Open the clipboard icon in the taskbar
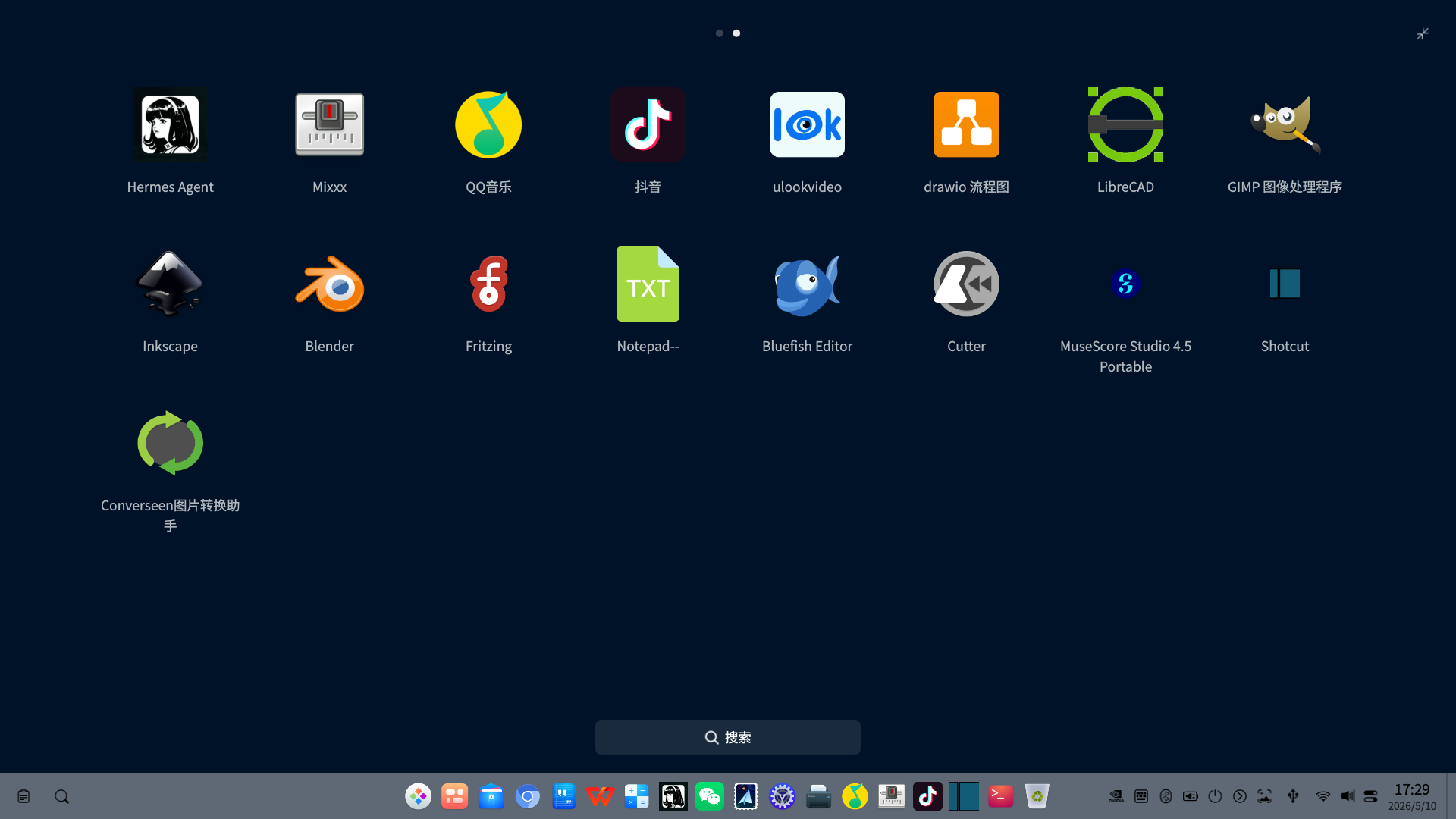Image resolution: width=1456 pixels, height=819 pixels. [24, 796]
